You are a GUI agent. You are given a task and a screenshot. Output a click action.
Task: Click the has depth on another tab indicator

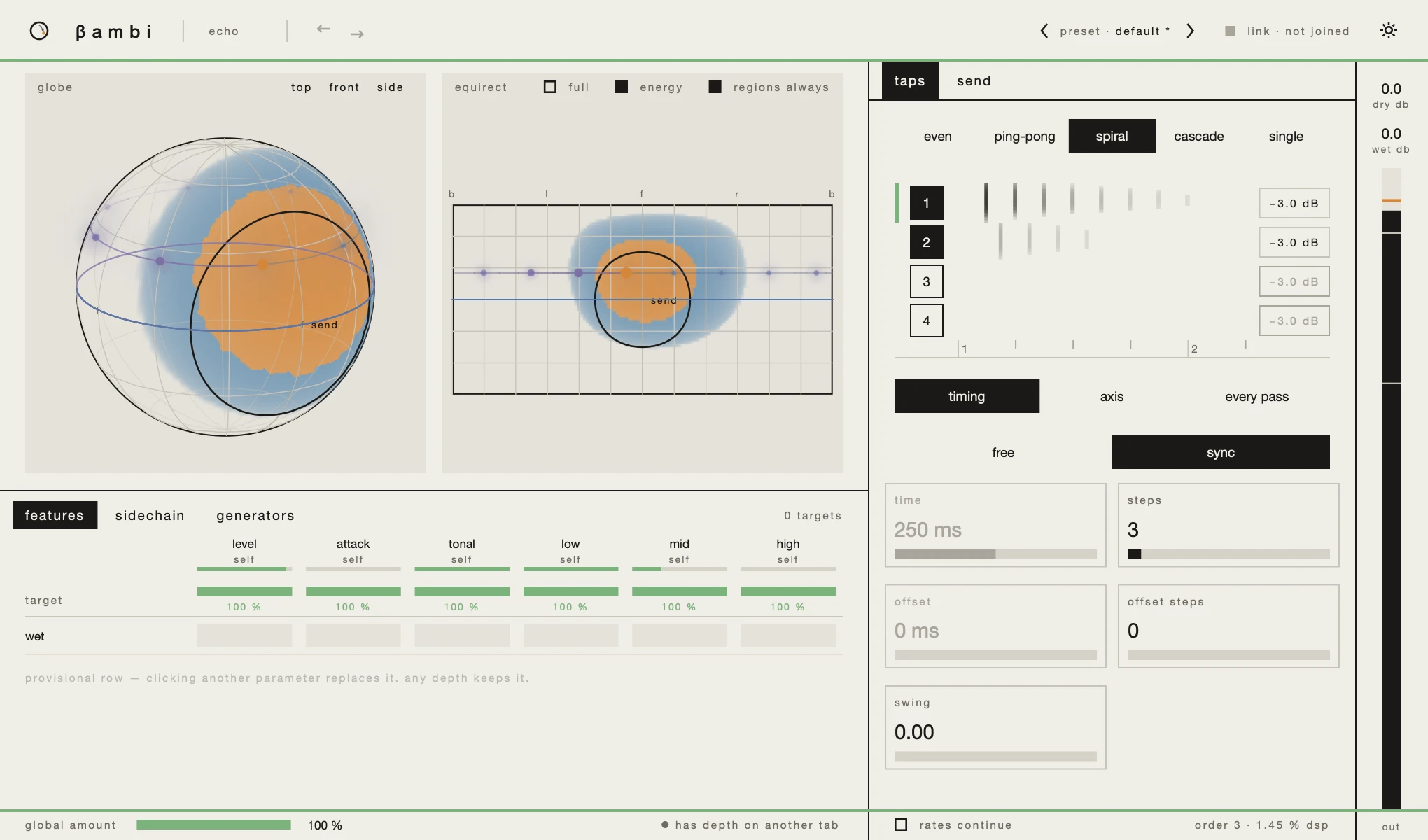click(750, 825)
